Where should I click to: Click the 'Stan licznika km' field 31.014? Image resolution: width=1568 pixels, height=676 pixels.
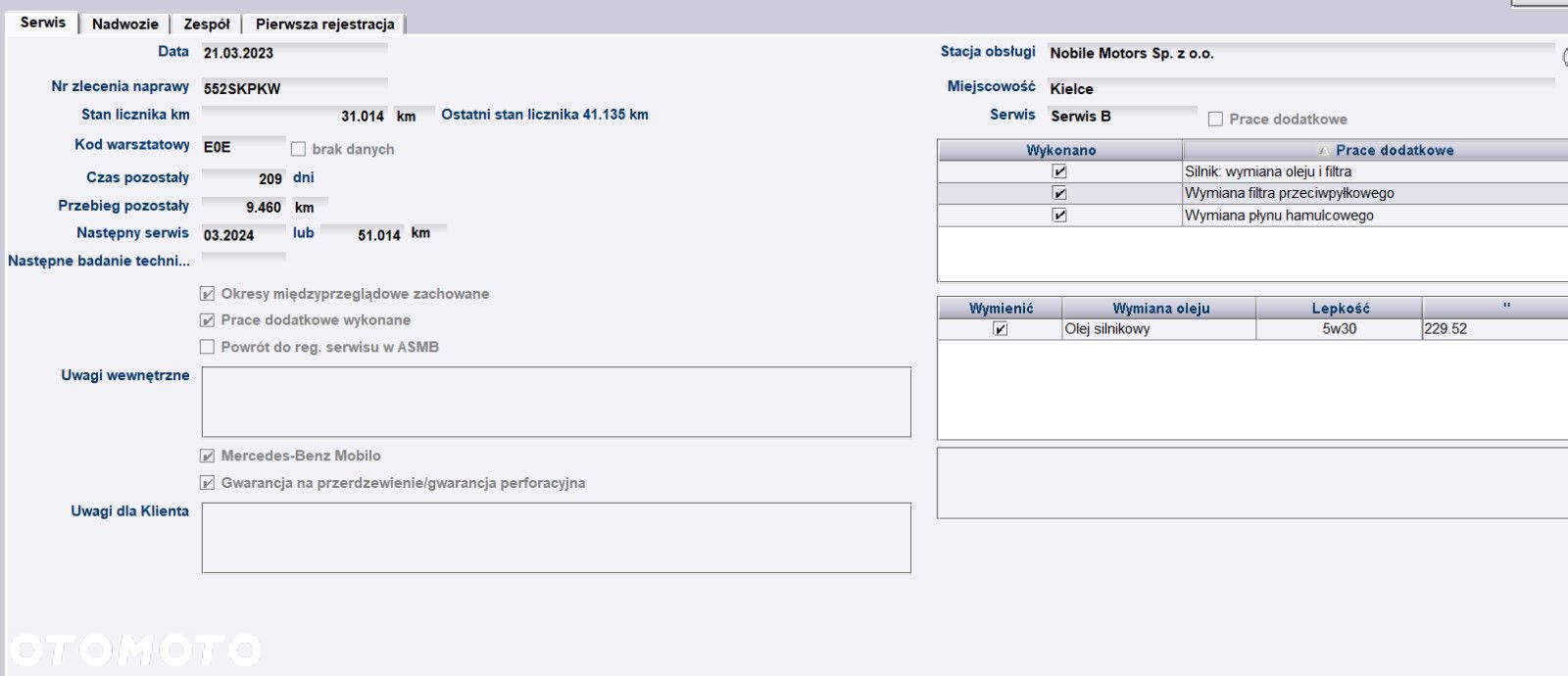[x=294, y=116]
